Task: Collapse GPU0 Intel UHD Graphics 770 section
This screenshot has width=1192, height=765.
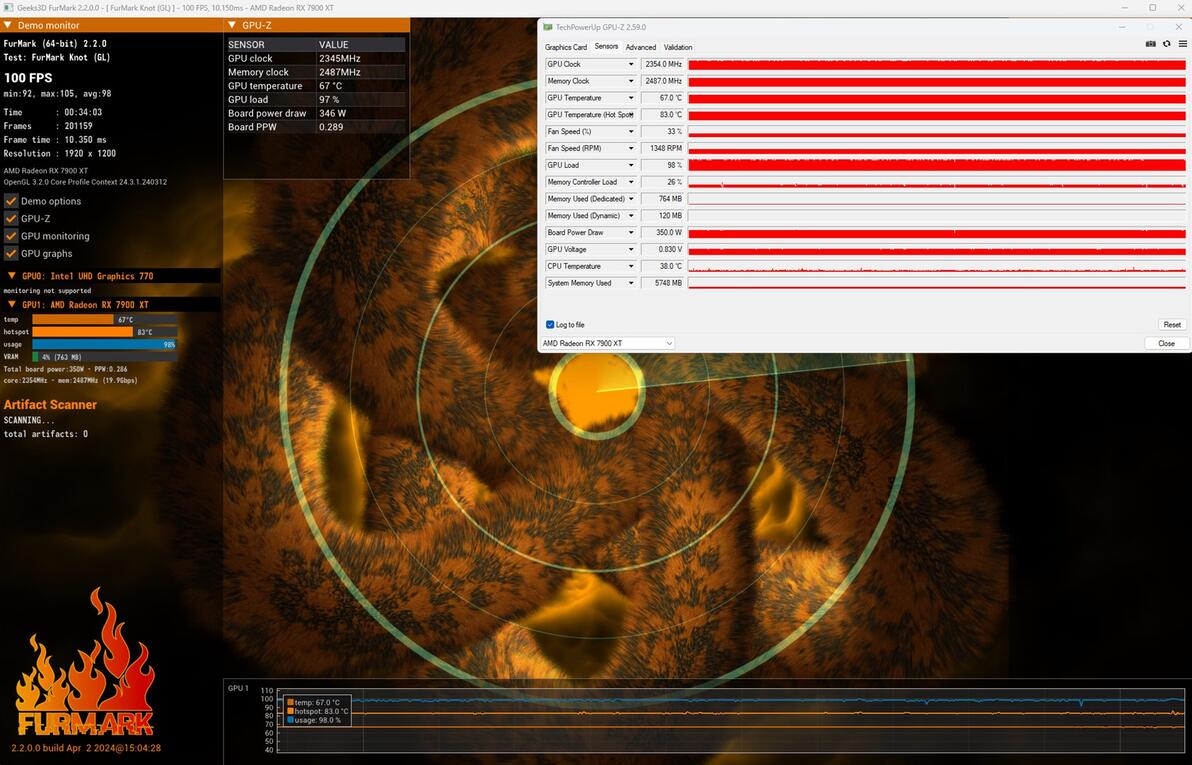Action: click(x=11, y=276)
